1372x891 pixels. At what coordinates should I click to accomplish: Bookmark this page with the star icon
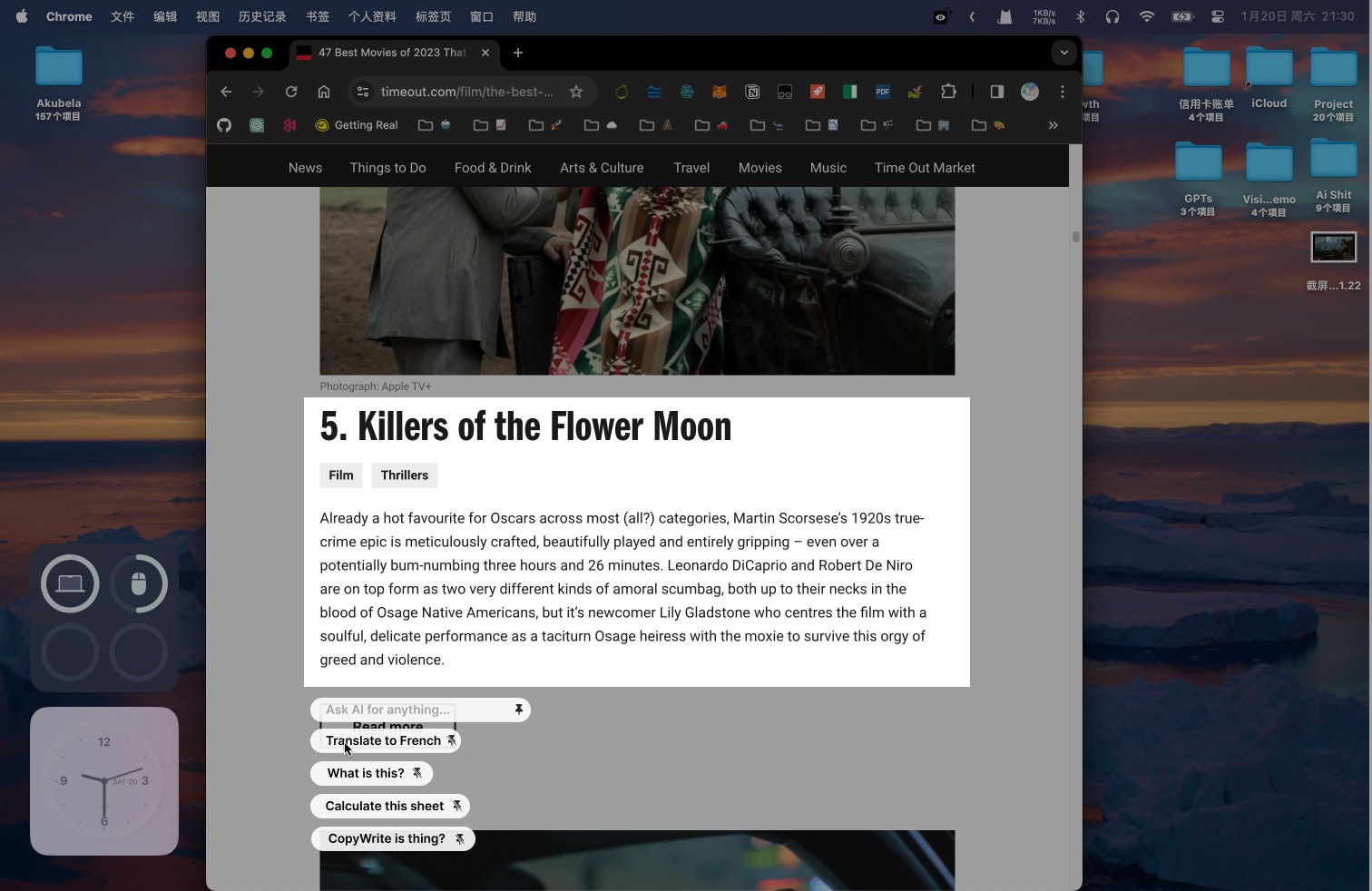[575, 92]
